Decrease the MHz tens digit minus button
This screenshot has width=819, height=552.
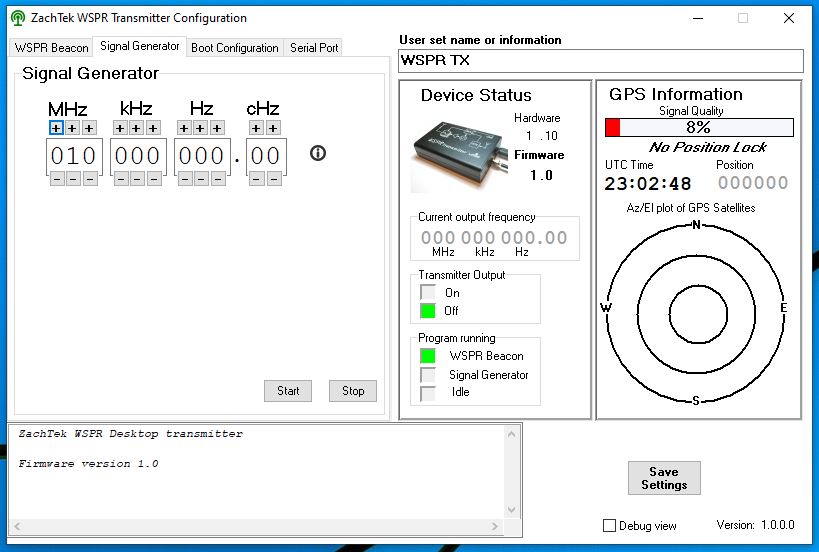(74, 179)
